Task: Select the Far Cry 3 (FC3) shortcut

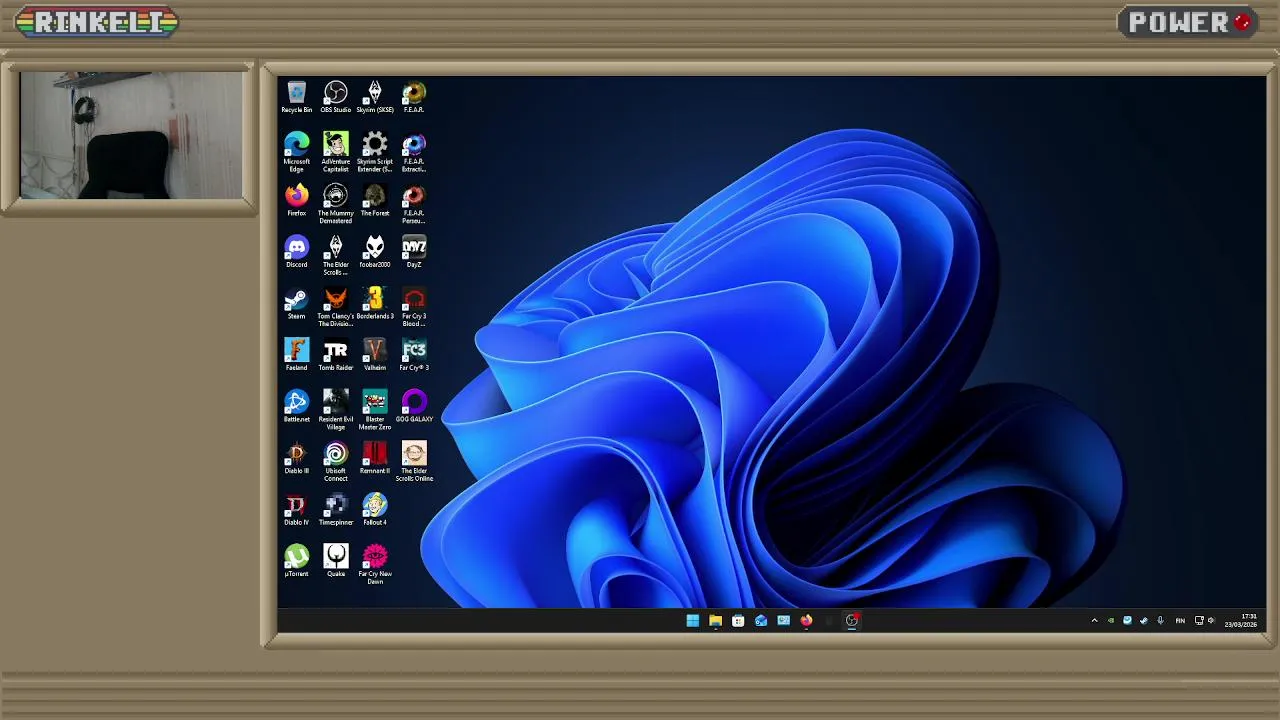Action: point(414,355)
